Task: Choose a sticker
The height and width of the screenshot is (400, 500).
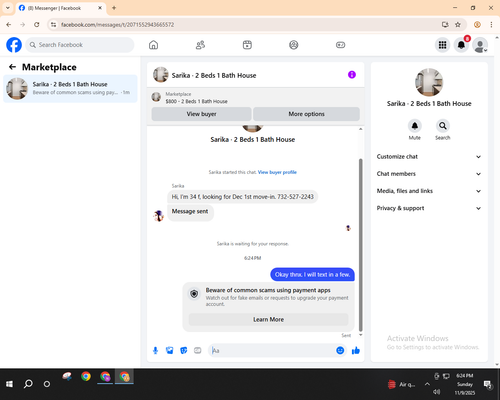Action: tap(184, 350)
